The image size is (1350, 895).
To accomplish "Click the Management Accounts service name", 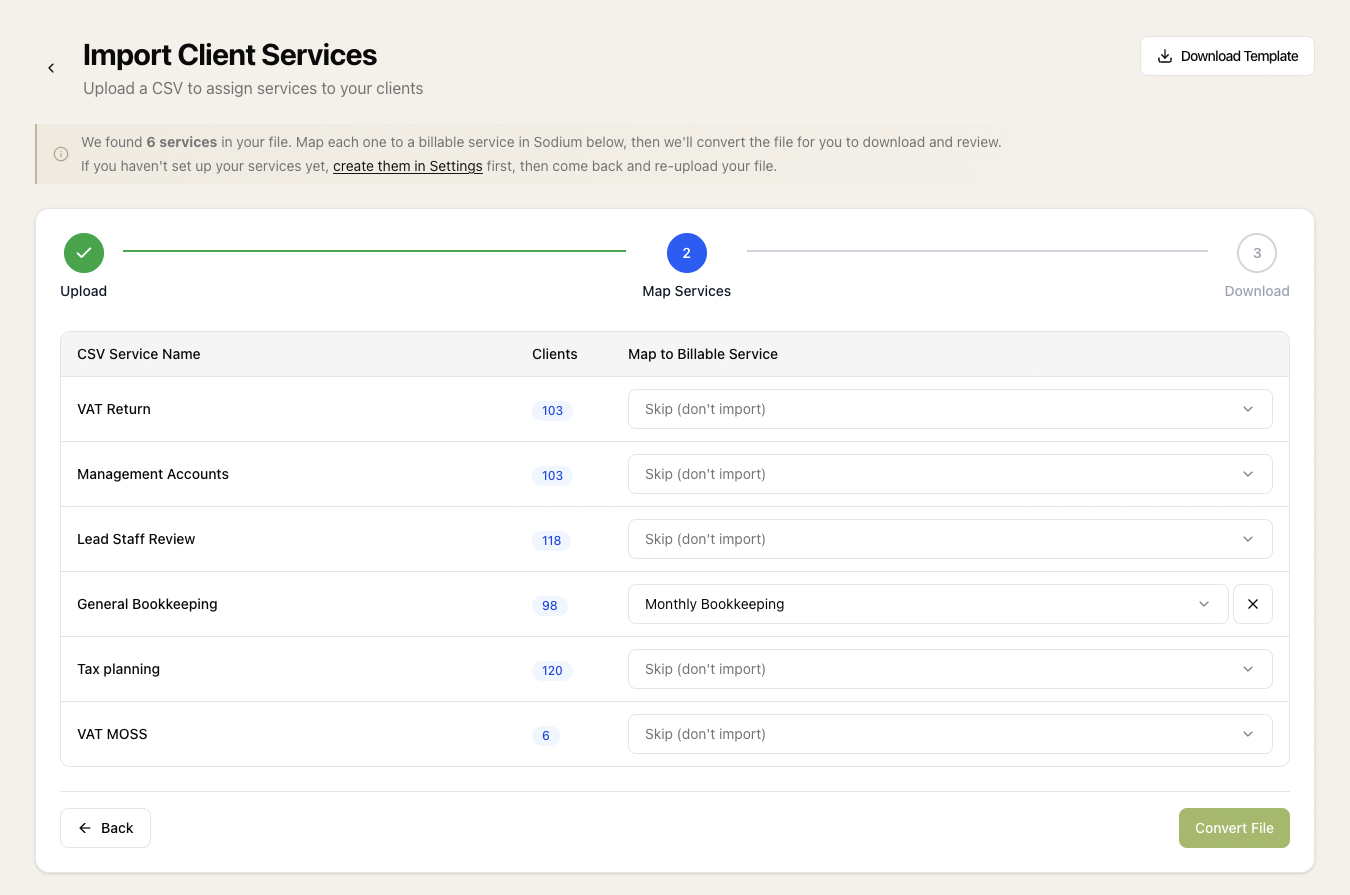I will (153, 474).
